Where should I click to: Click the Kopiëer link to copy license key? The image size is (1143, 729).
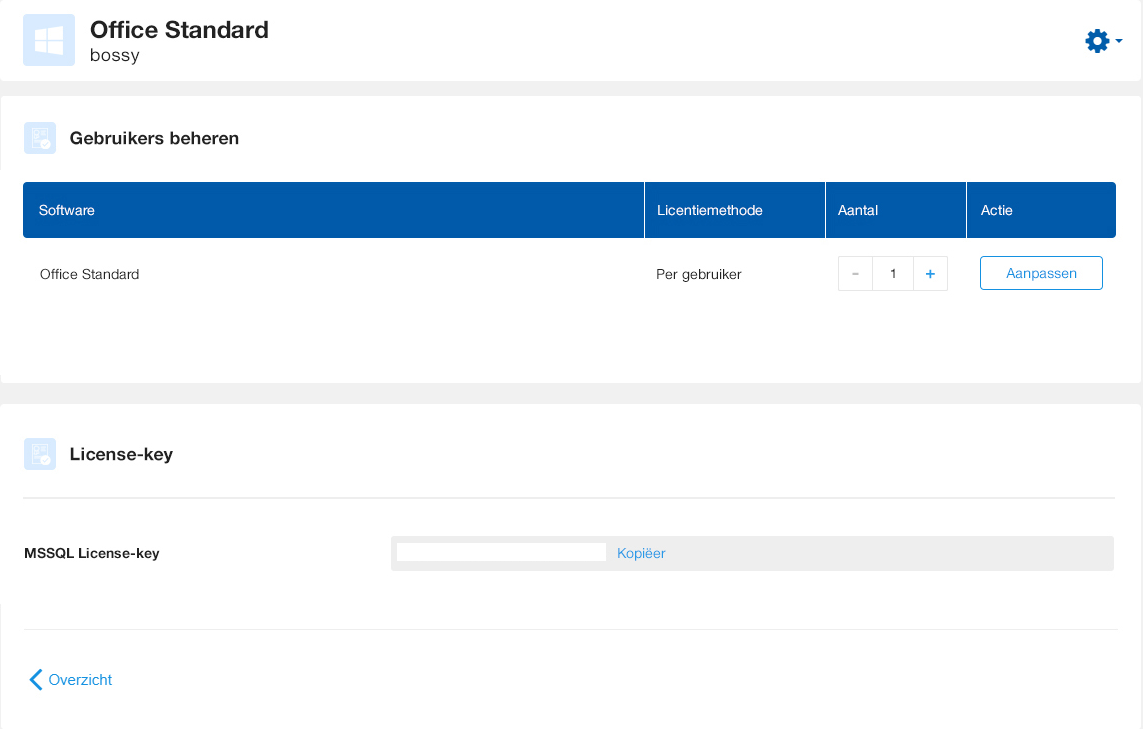click(641, 553)
